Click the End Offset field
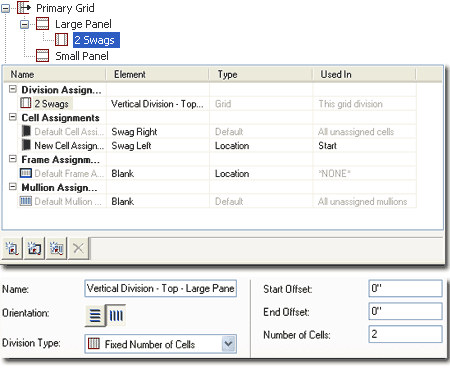This screenshot has height=381, width=450. (405, 311)
